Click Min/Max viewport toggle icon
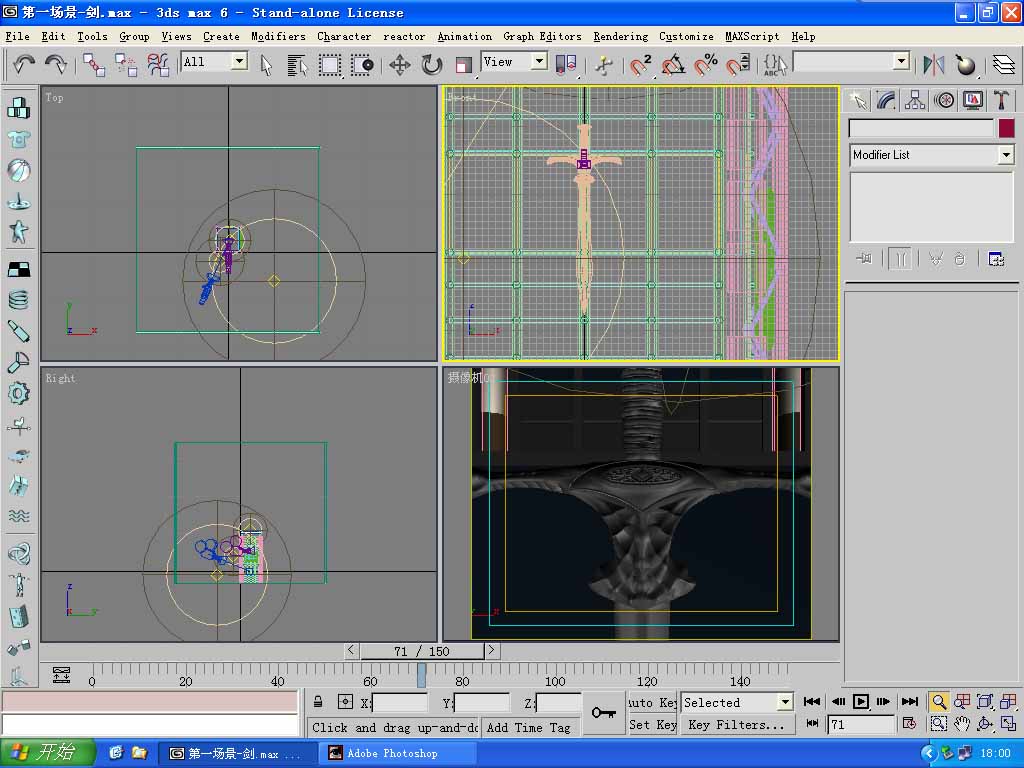The image size is (1024, 768). [1008, 724]
